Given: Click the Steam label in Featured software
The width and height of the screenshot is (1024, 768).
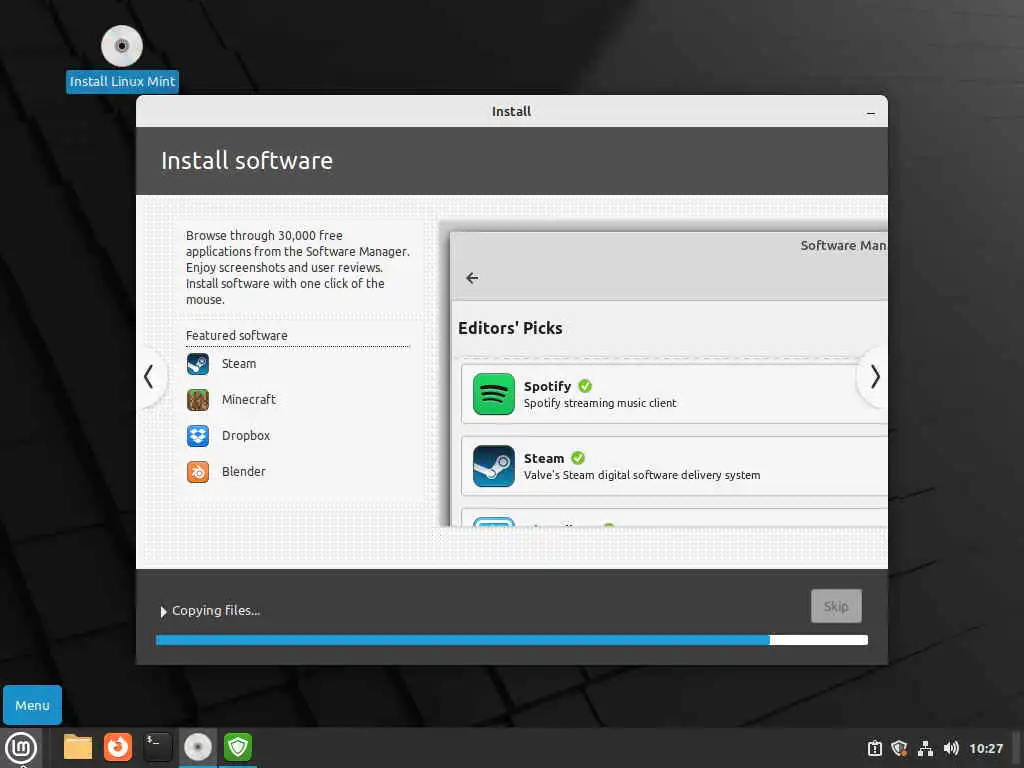Looking at the screenshot, I should tap(239, 364).
